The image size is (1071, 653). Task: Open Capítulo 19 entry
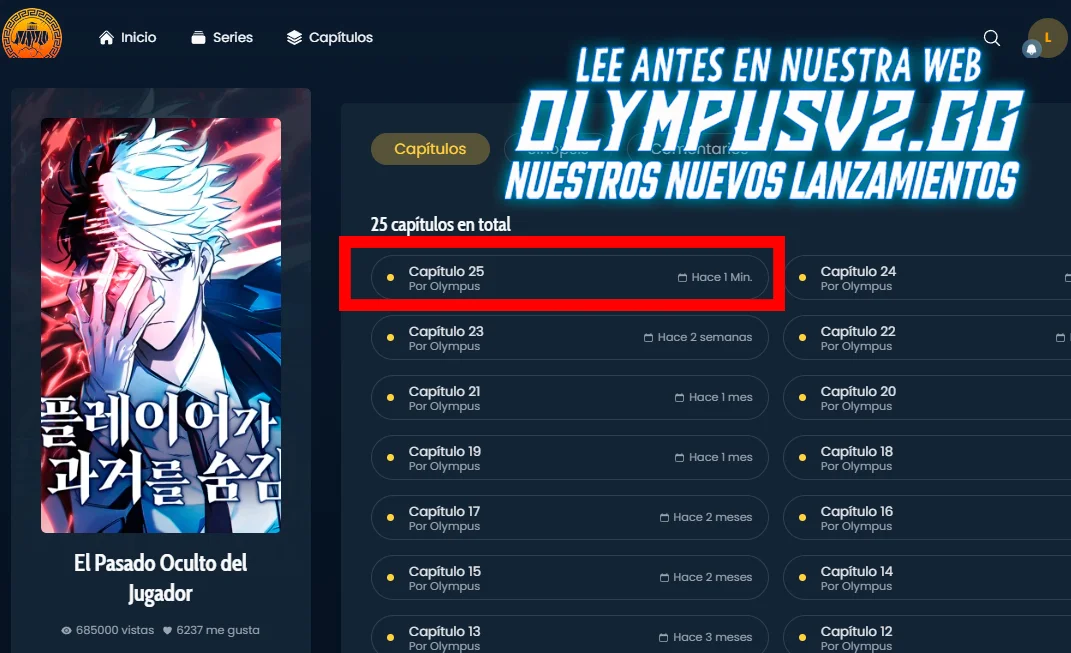[570, 458]
